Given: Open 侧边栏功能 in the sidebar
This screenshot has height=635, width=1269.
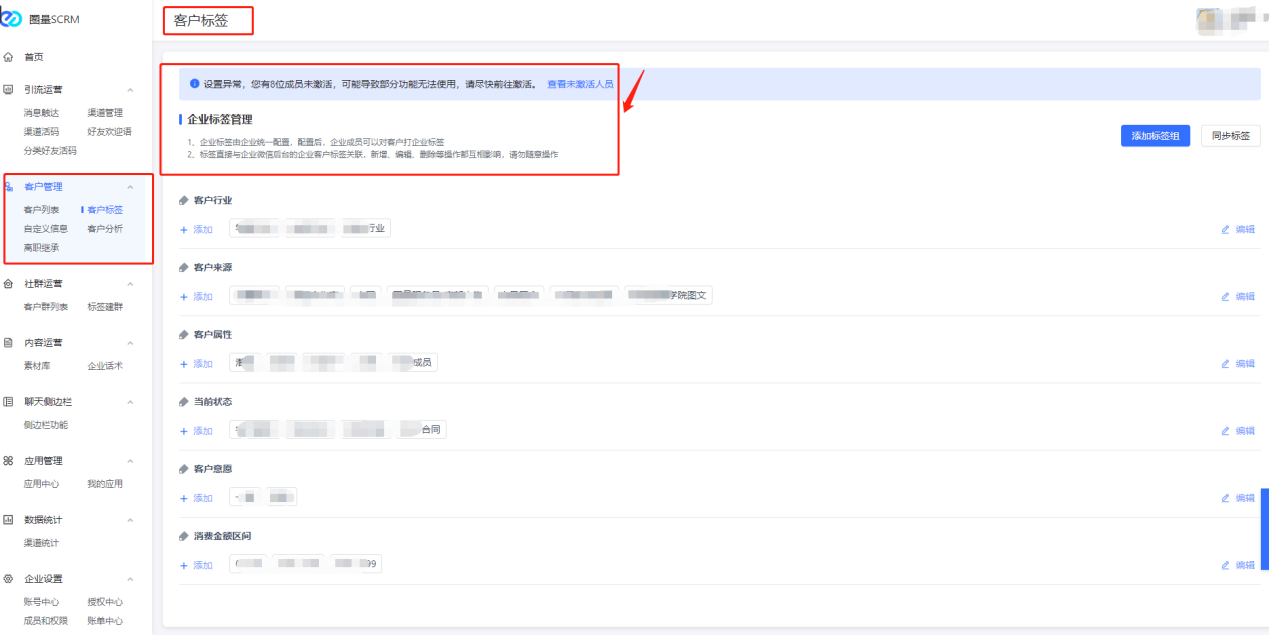Looking at the screenshot, I should coord(46,425).
